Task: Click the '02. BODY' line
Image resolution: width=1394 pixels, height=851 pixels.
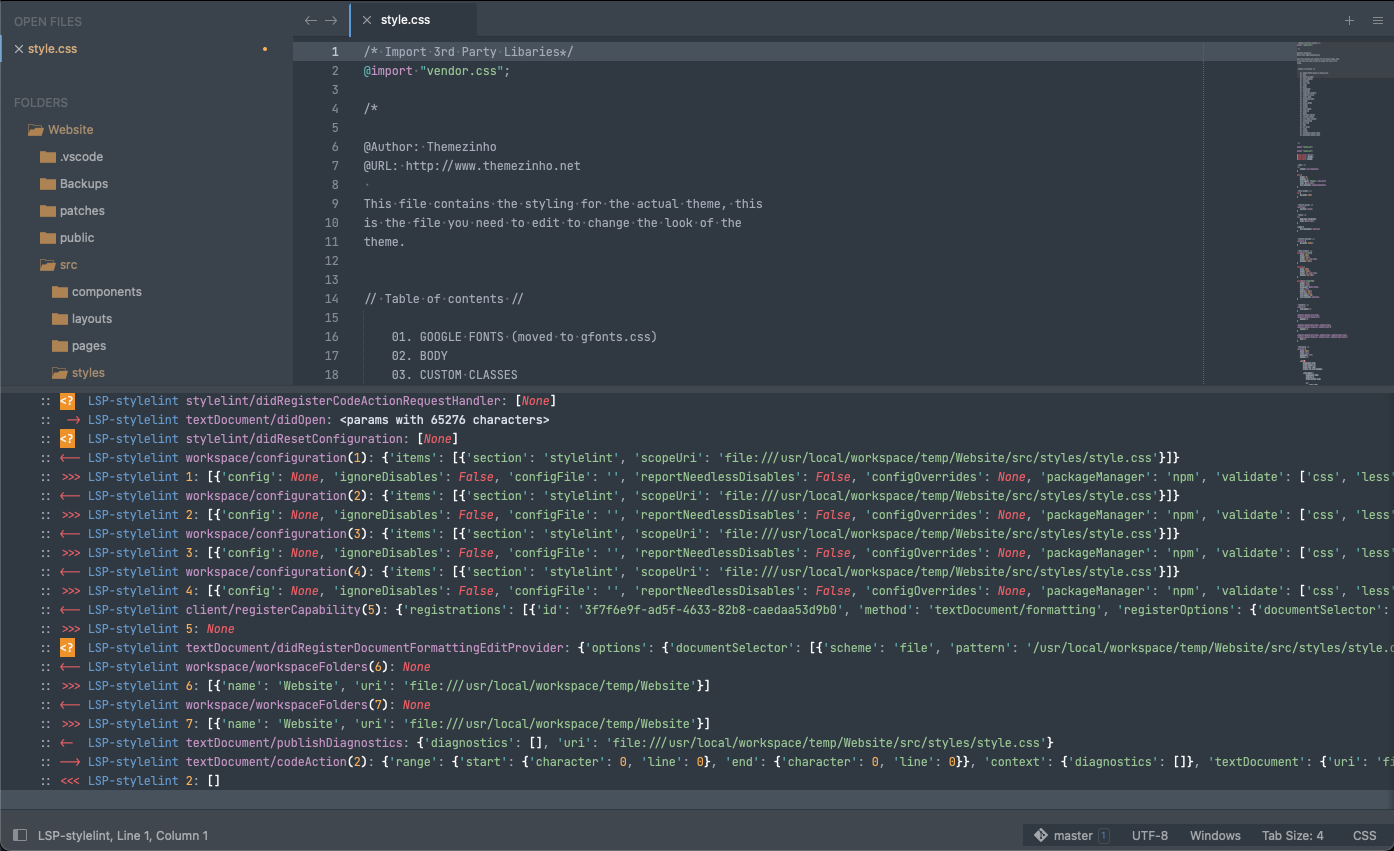Action: (420, 356)
